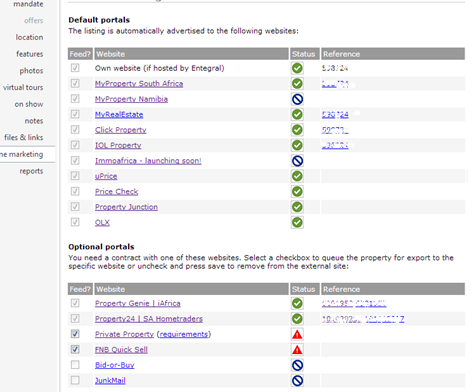Open the virtual tours section

(x=23, y=87)
